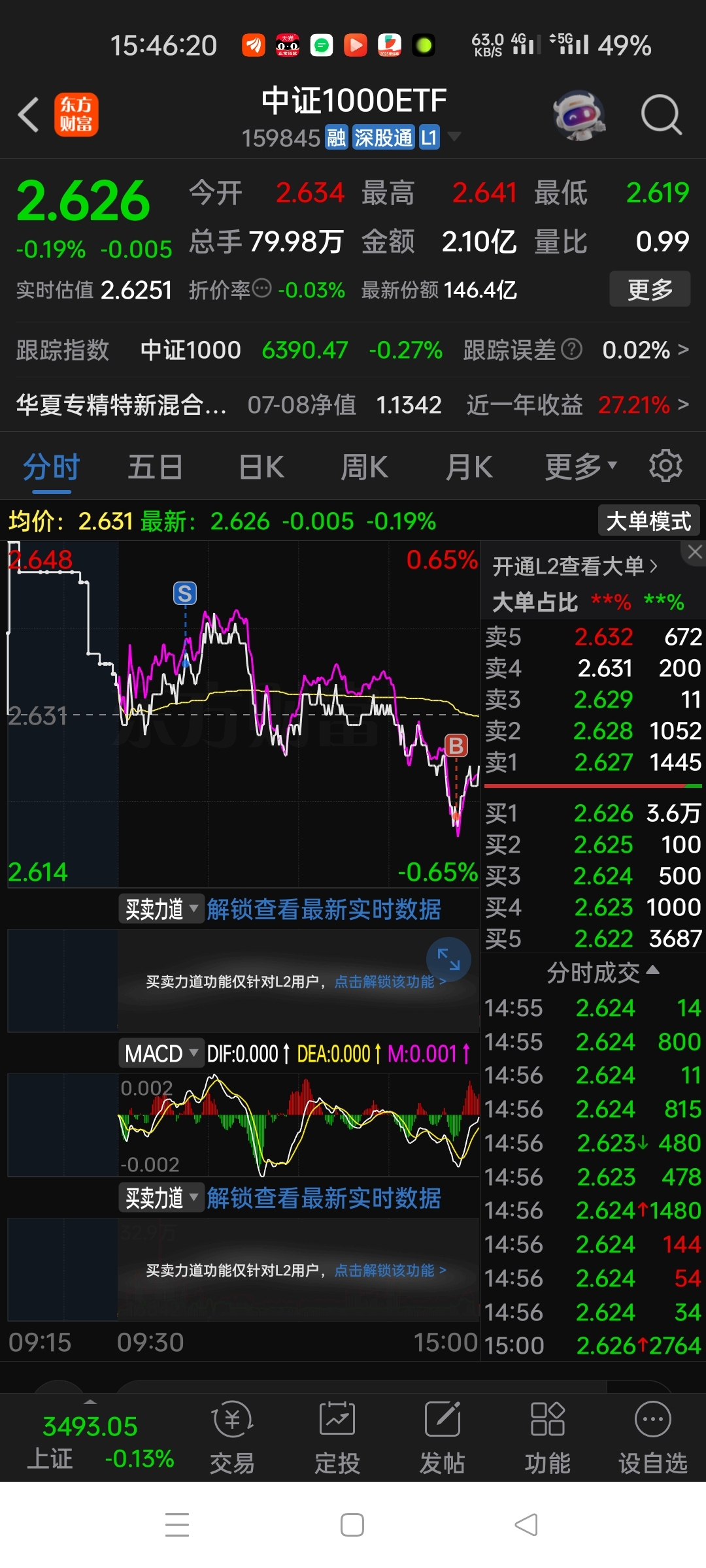Open the 交易 trade icon
706x1568 pixels.
[x=232, y=1438]
